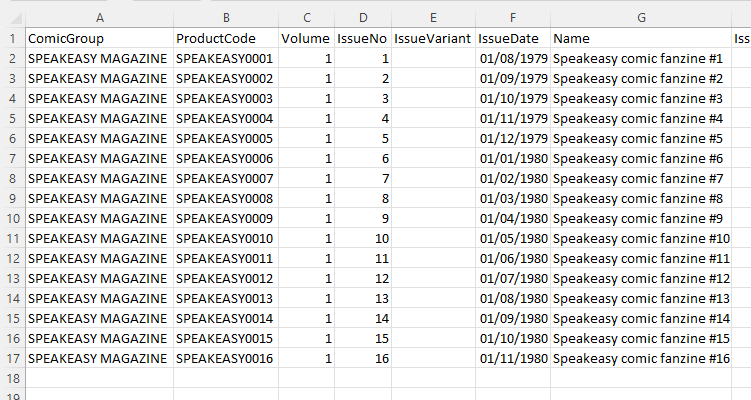Click column E header
The image size is (751, 400).
[x=432, y=18]
